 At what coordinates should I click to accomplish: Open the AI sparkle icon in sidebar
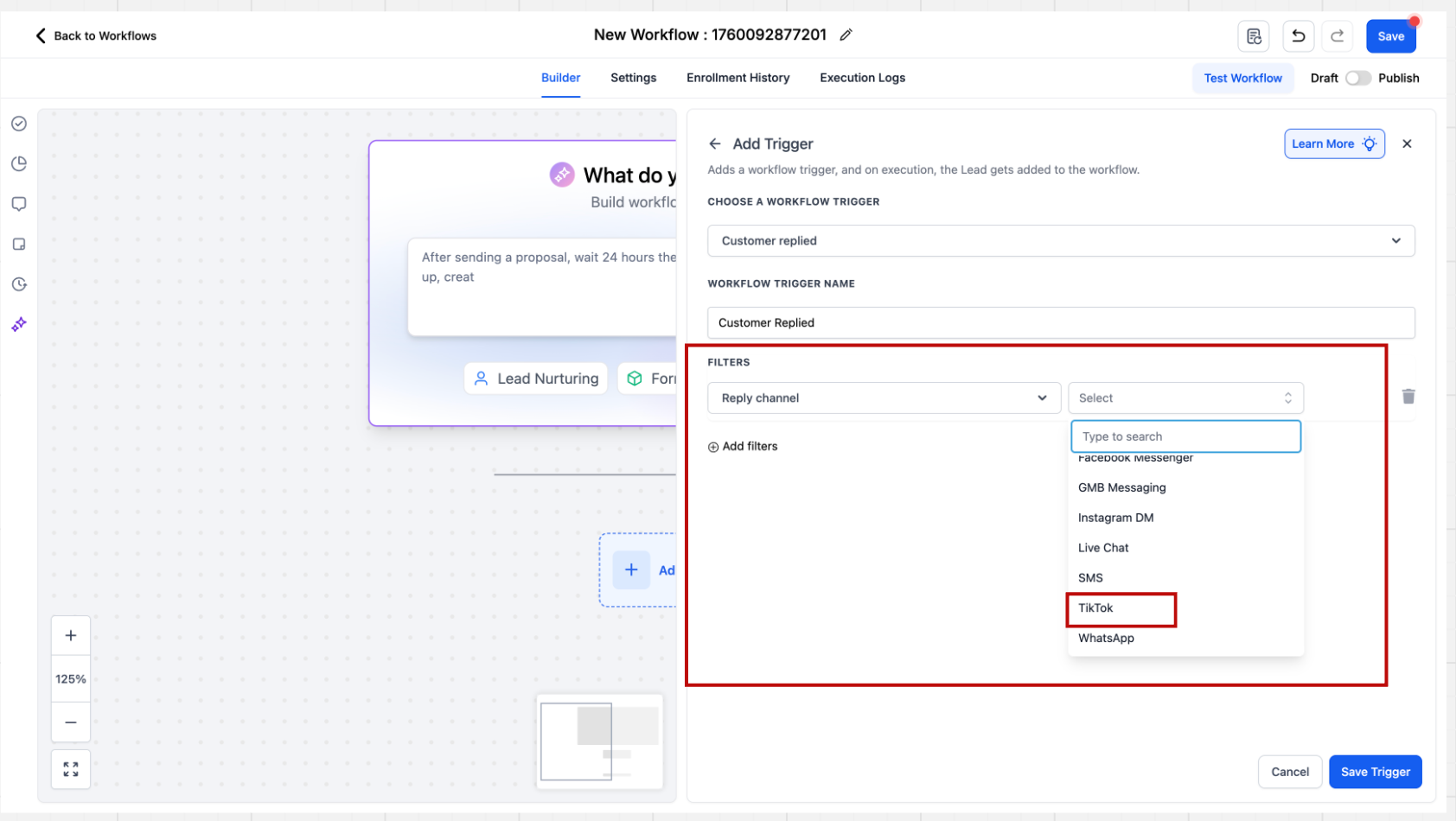[19, 324]
